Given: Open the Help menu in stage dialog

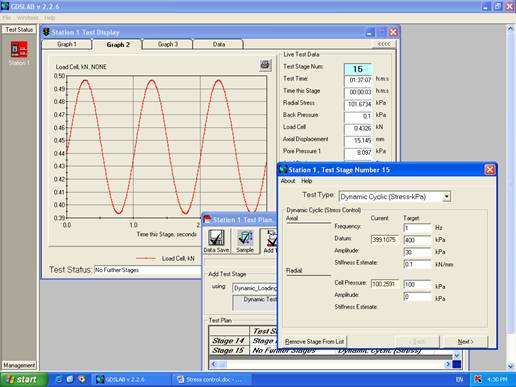Looking at the screenshot, I should point(306,181).
